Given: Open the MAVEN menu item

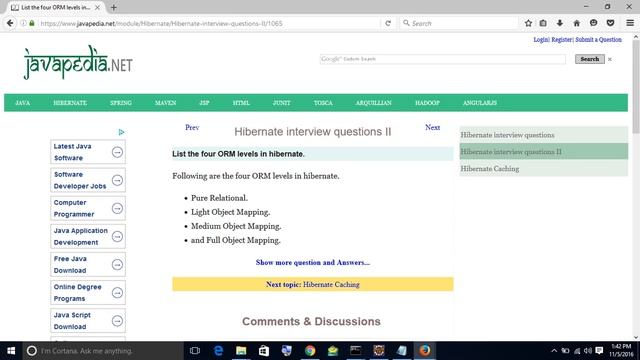Looking at the screenshot, I should [x=165, y=103].
